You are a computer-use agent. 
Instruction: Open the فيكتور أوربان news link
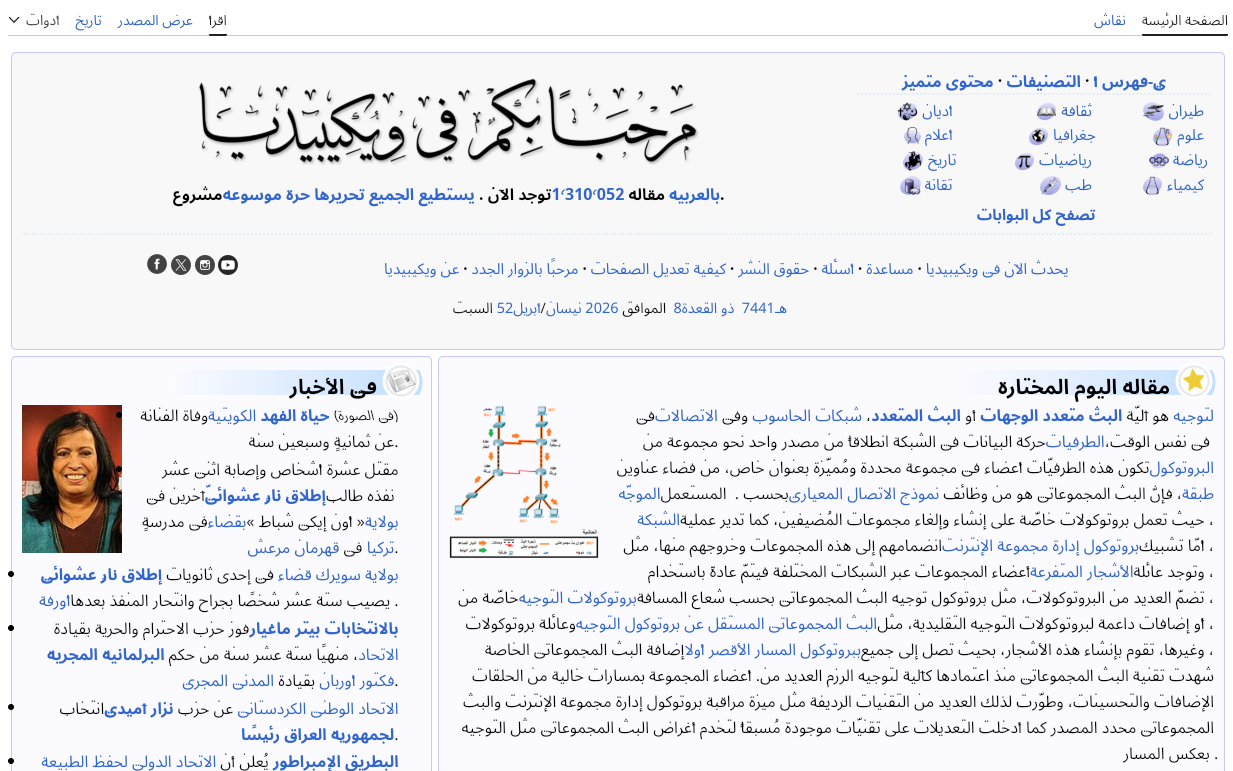pyautogui.click(x=356, y=682)
